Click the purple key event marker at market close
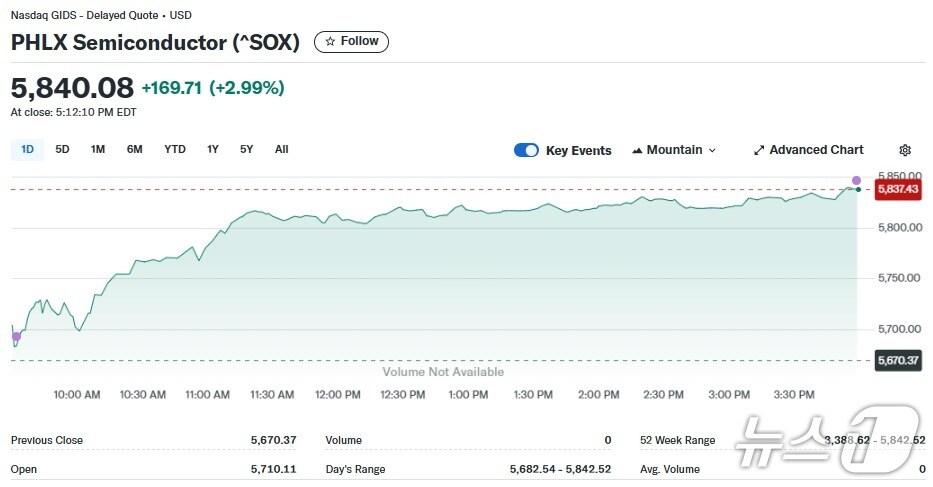 [x=856, y=181]
